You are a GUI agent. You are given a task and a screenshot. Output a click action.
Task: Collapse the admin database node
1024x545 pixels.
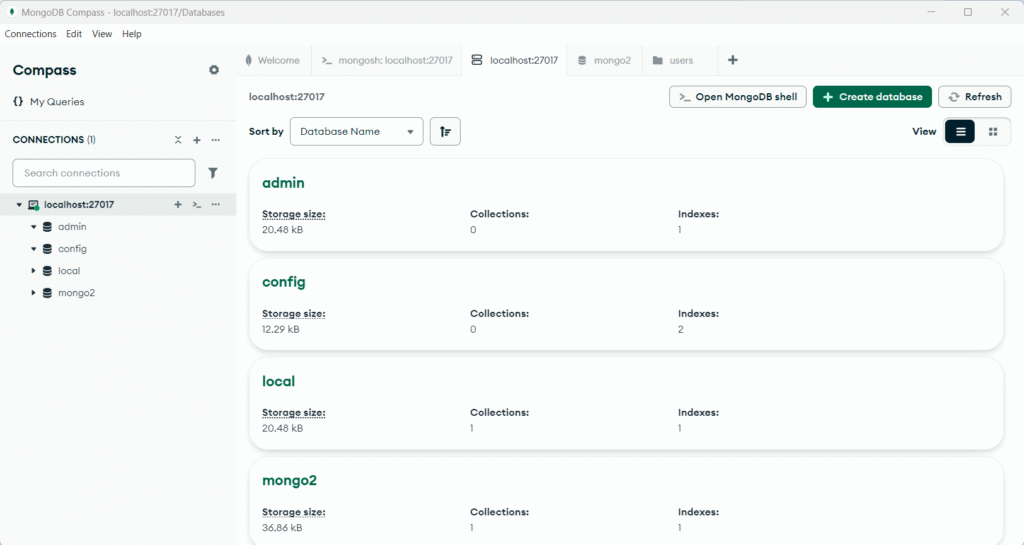[x=33, y=227]
